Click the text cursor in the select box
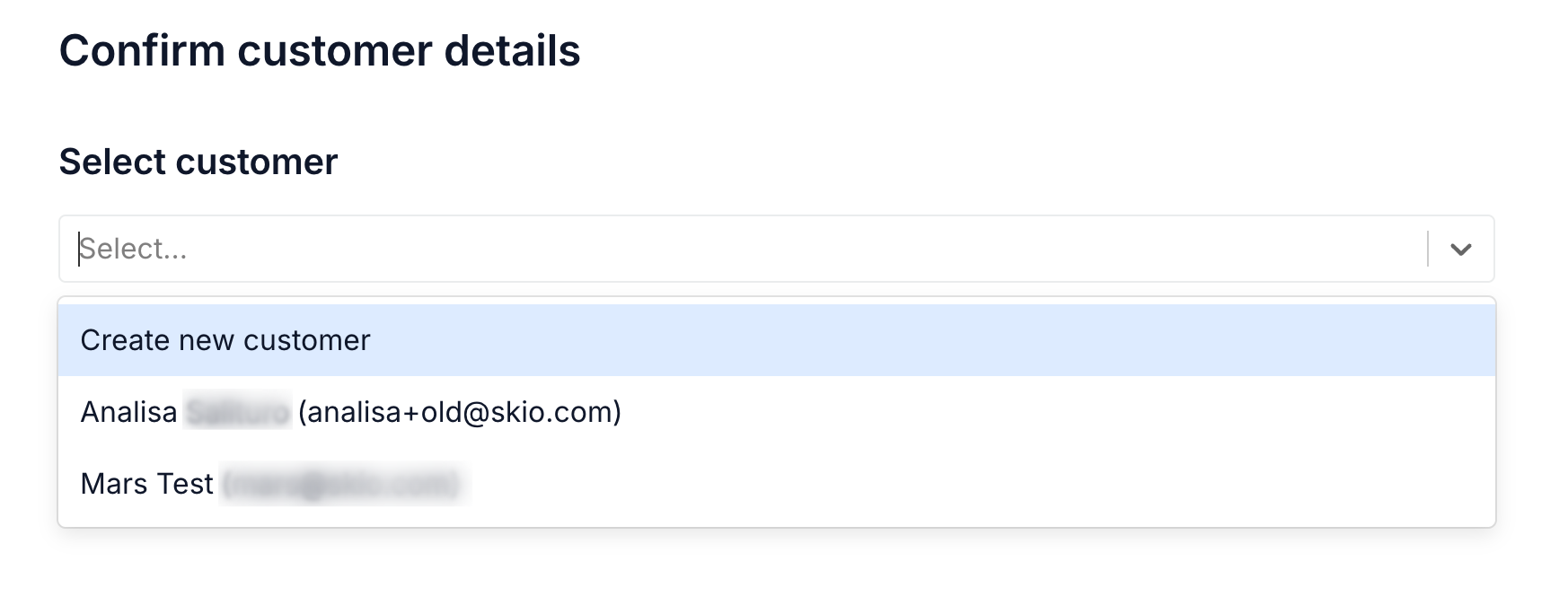 tap(79, 249)
